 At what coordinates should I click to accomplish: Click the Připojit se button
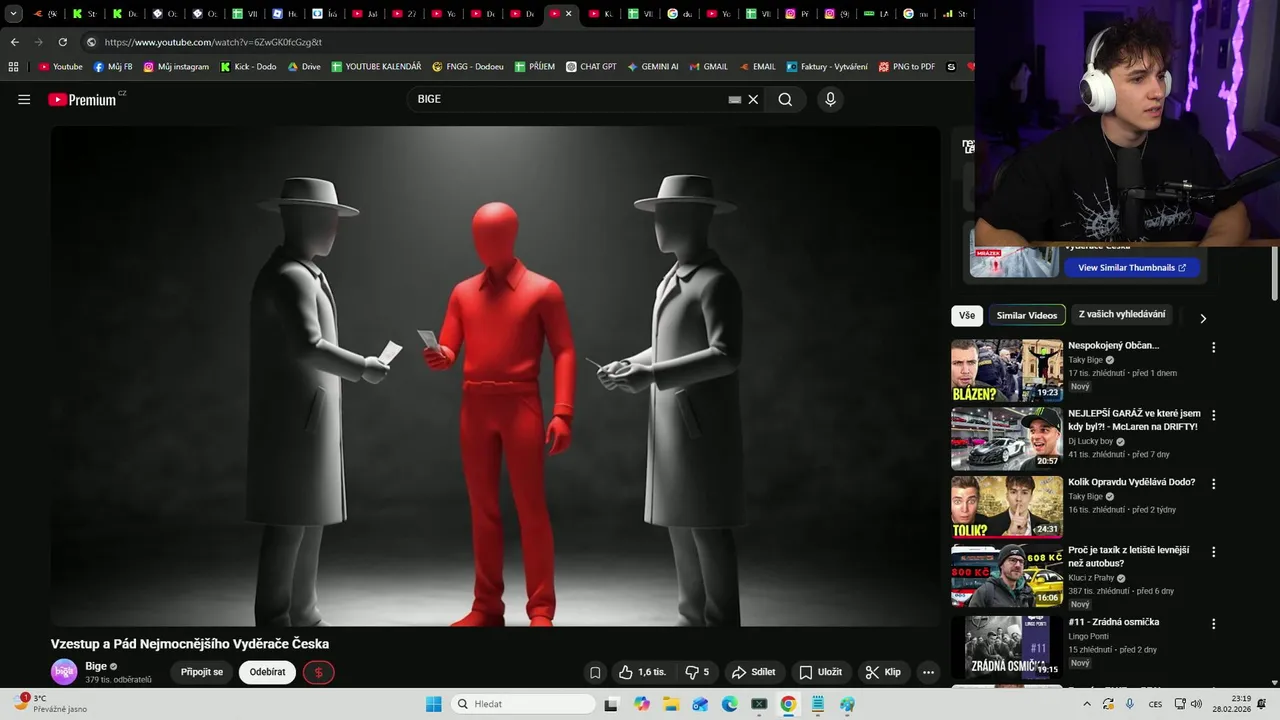202,672
